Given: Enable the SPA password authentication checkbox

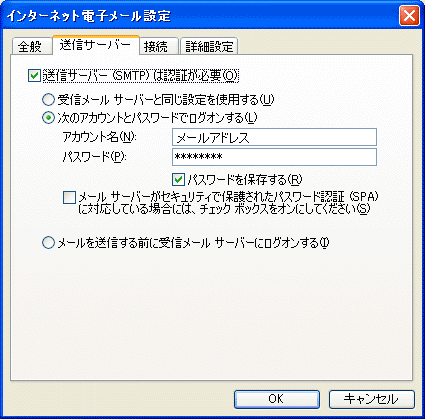Looking at the screenshot, I should click(x=69, y=197).
